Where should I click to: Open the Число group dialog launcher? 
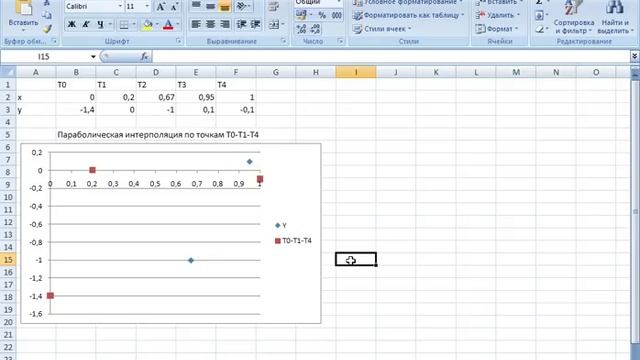pyautogui.click(x=340, y=41)
